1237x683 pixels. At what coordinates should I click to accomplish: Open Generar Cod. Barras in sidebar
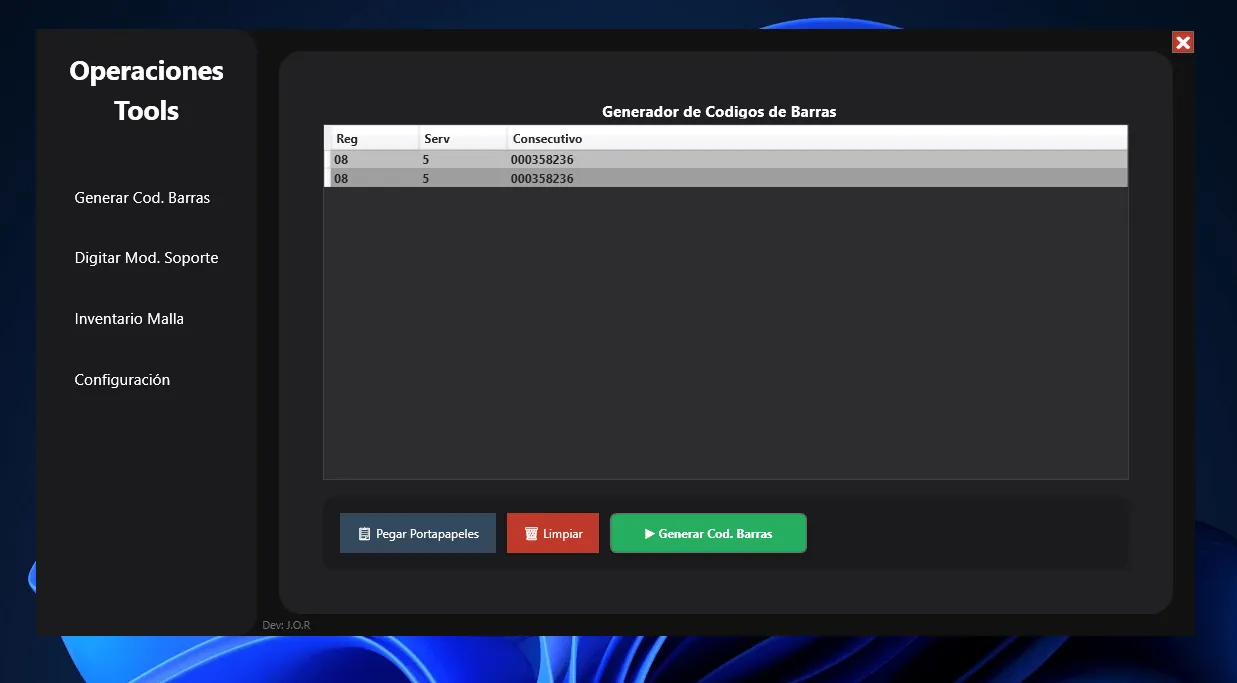tap(142, 198)
